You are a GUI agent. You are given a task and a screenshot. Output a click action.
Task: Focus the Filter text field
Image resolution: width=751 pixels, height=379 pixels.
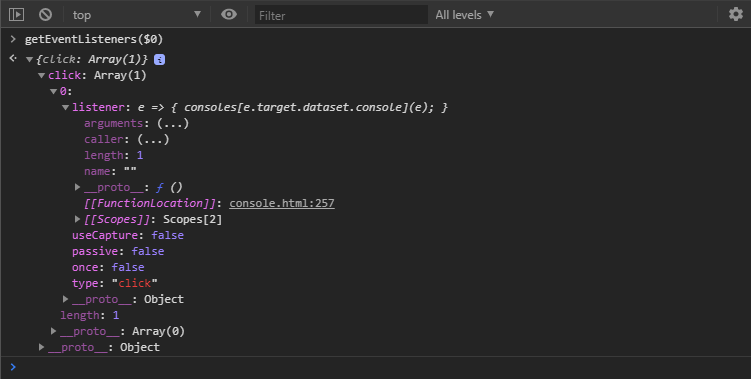(x=341, y=15)
